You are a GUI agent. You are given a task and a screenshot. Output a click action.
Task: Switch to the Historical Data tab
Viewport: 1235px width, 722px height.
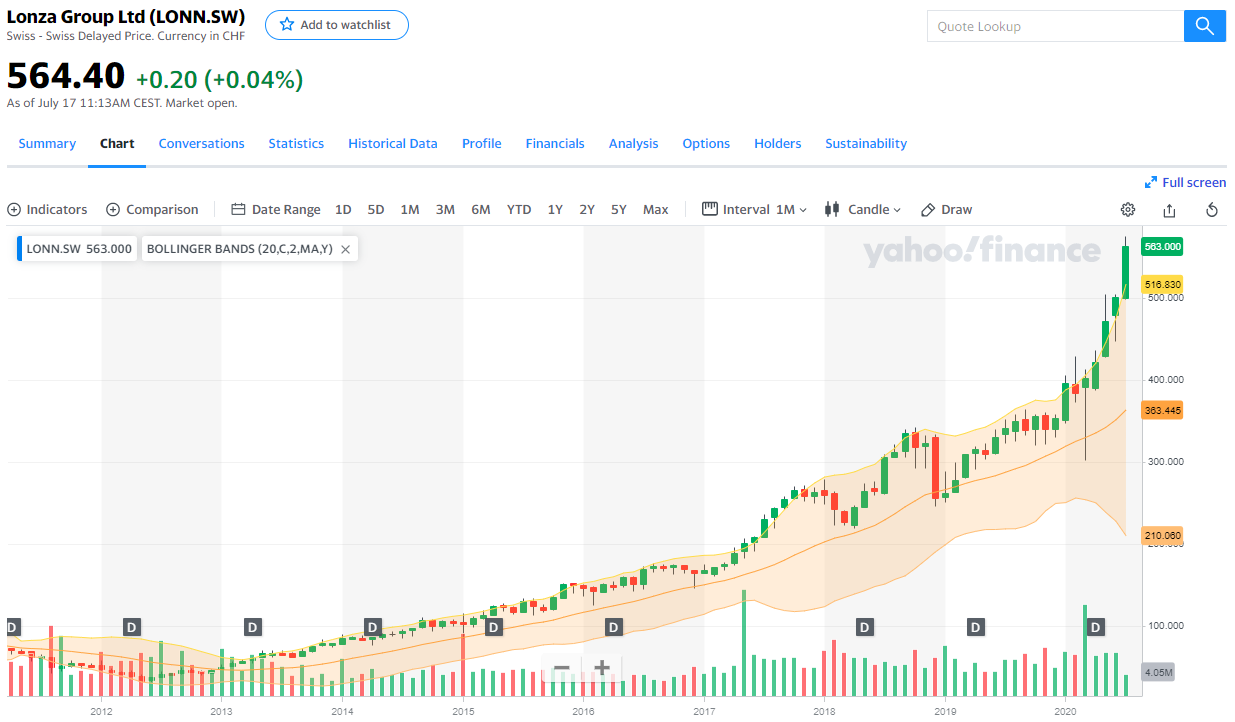[x=392, y=143]
